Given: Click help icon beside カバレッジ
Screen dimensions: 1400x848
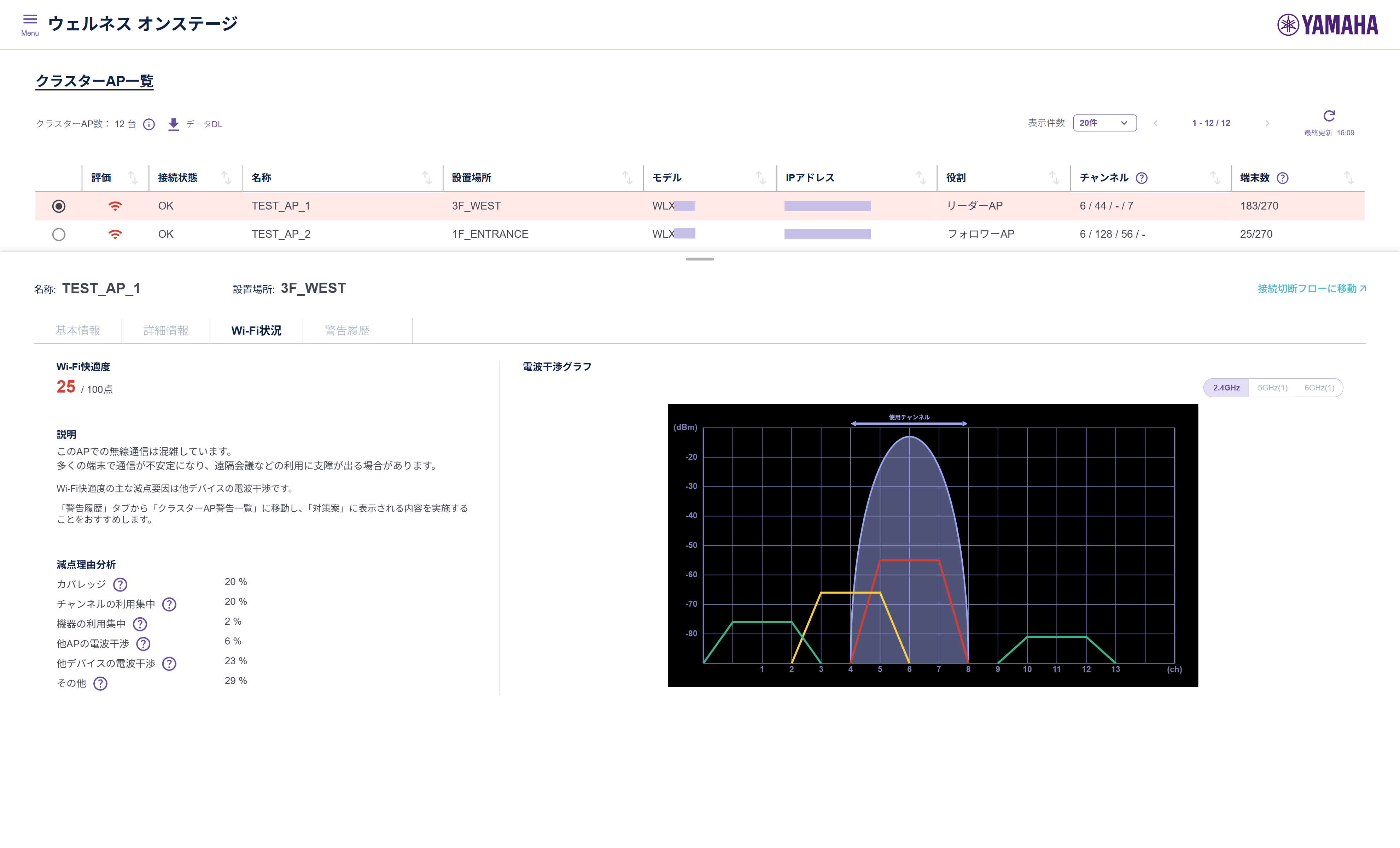Looking at the screenshot, I should [121, 584].
